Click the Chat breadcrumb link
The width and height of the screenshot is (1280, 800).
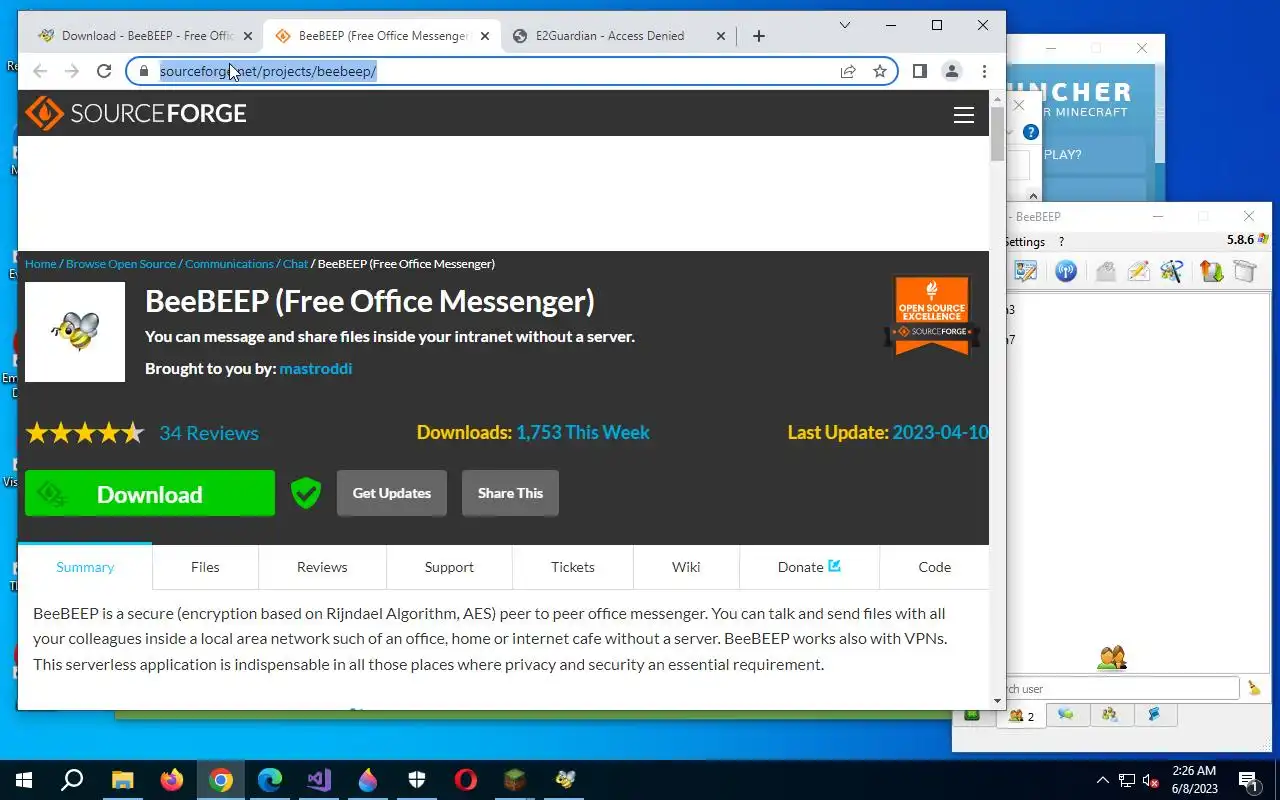tap(295, 264)
